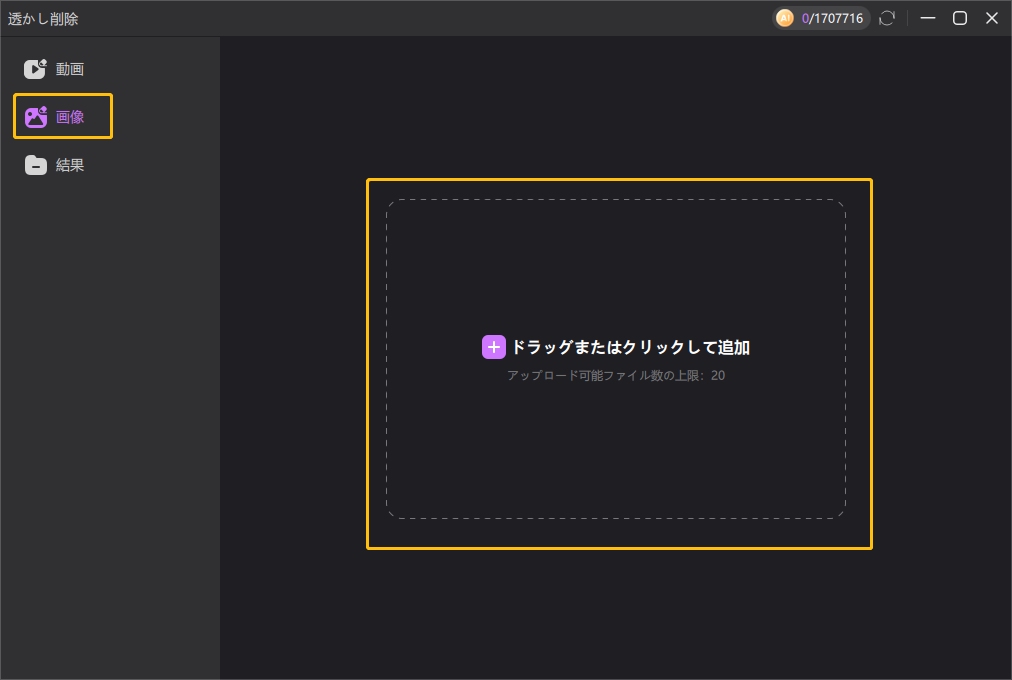This screenshot has width=1012, height=680.
Task: Click the video icon in the sidebar
Action: 36,69
